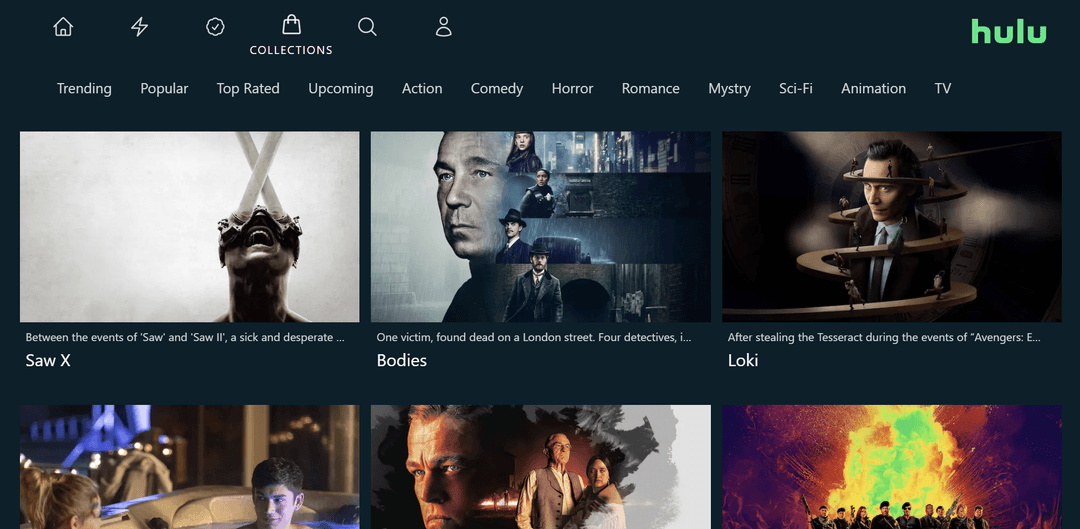1080x529 pixels.
Task: Open the Bodies poster thumbnail
Action: pos(541,227)
